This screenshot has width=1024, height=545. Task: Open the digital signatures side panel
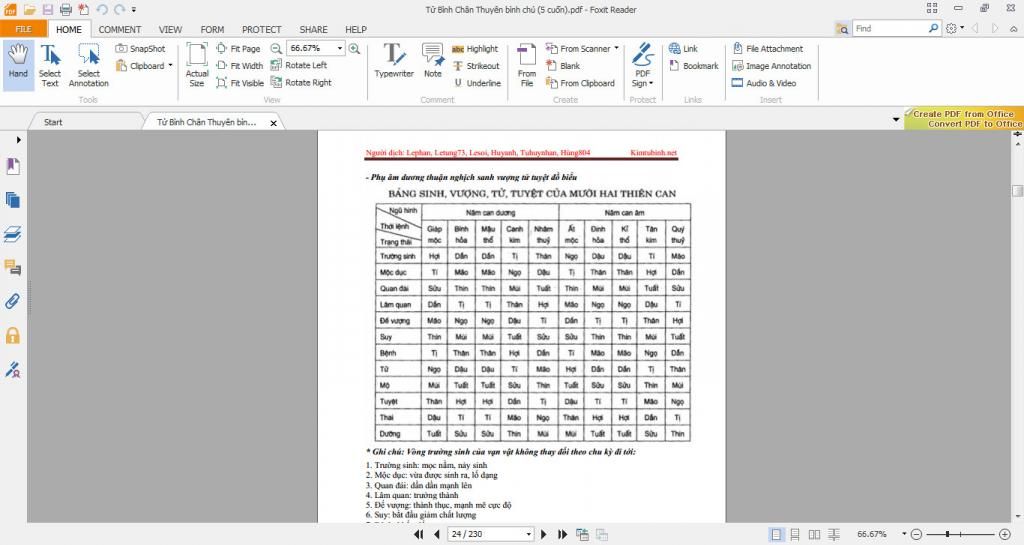[x=12, y=369]
